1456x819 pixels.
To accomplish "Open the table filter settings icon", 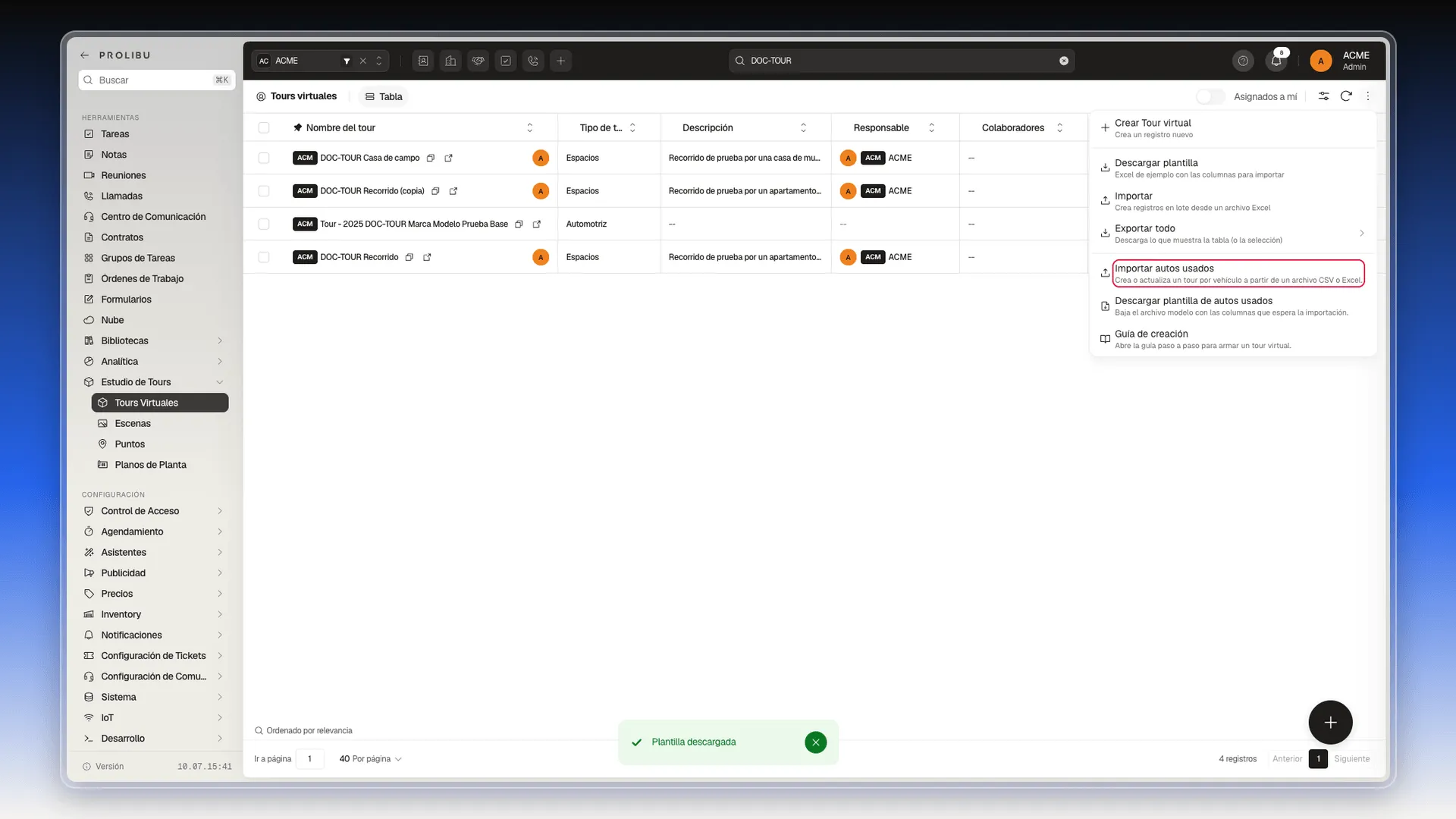I will pyautogui.click(x=1323, y=96).
